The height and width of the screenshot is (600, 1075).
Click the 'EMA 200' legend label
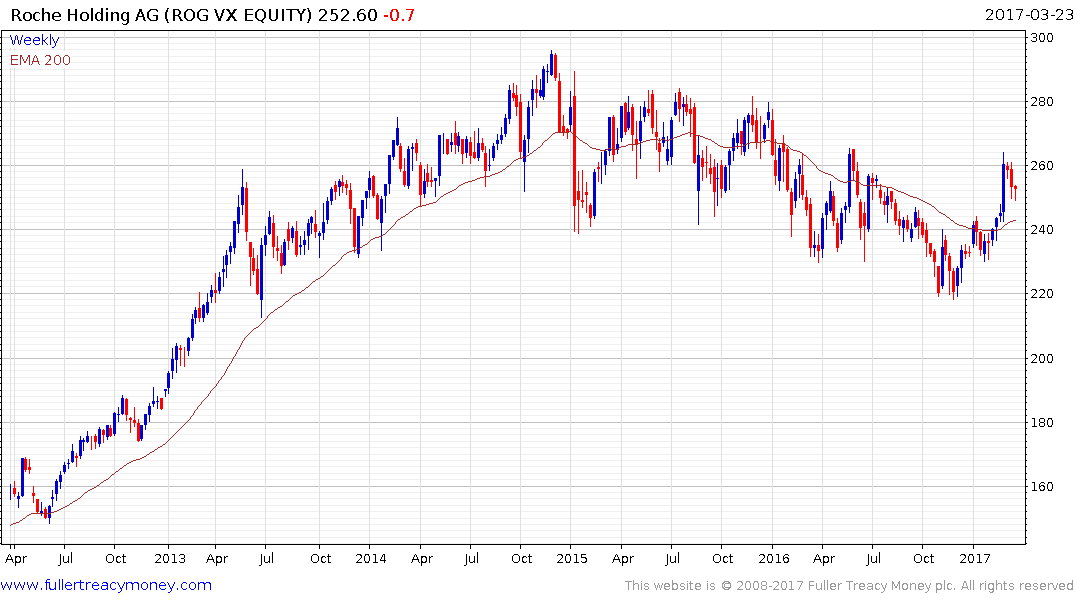[x=40, y=60]
